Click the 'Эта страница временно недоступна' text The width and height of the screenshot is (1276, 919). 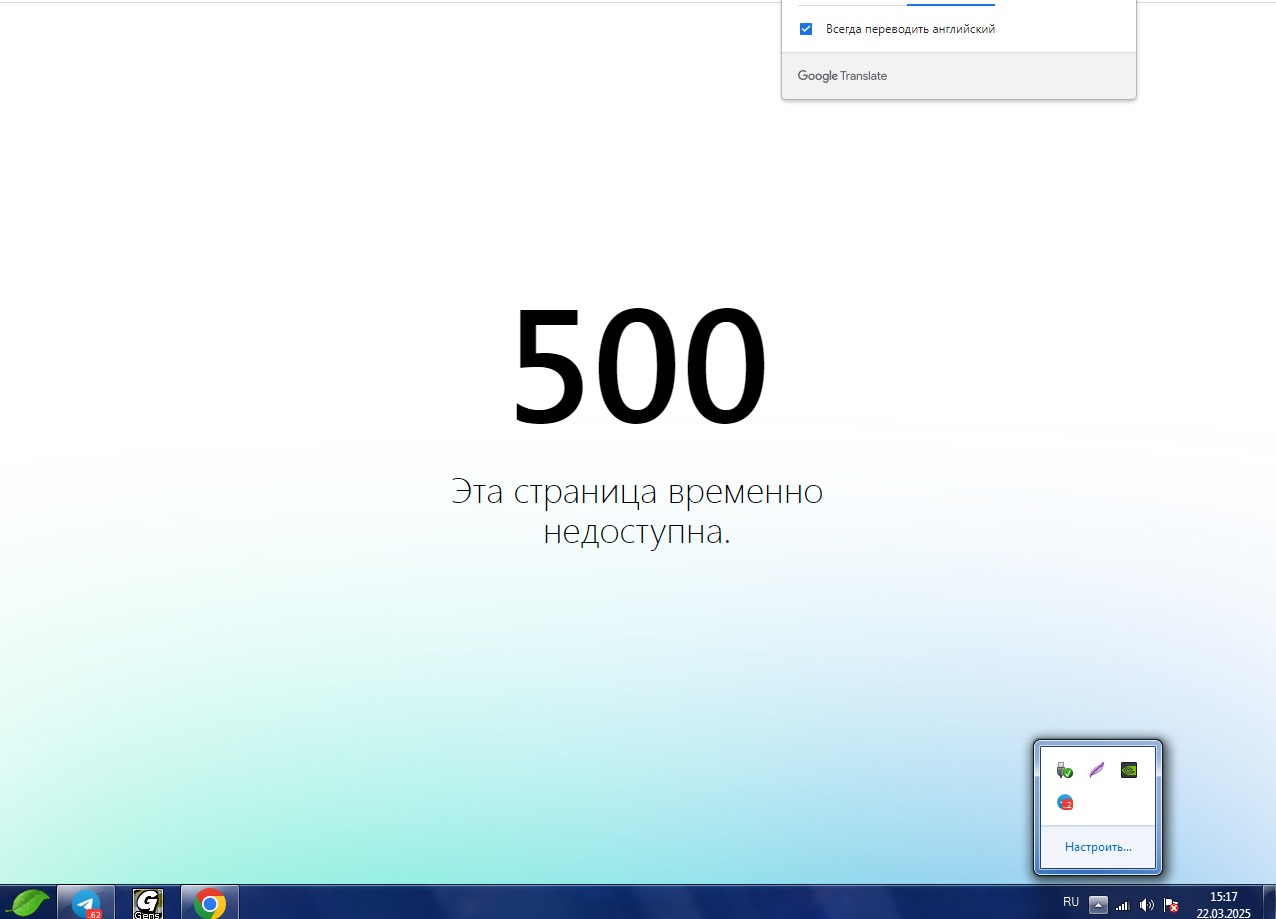637,512
